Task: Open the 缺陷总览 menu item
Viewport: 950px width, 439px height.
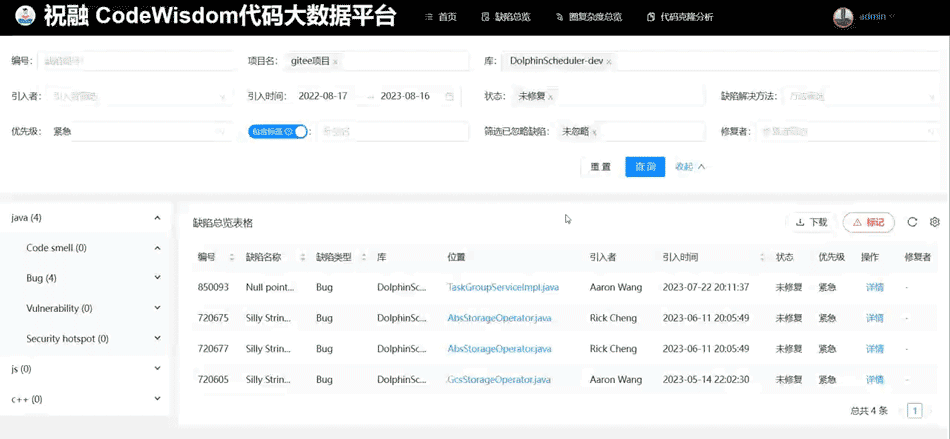Action: tap(506, 17)
